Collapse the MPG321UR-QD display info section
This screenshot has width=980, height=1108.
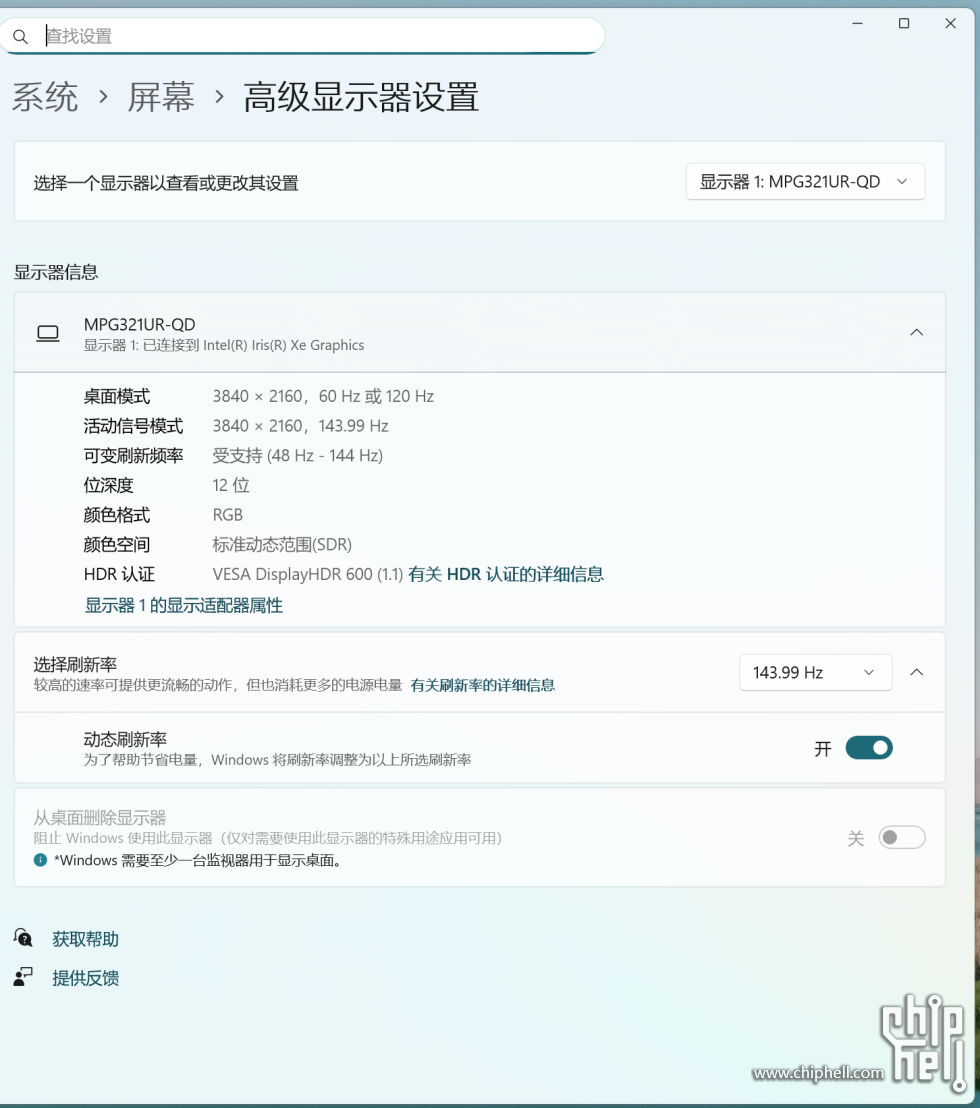coord(916,333)
